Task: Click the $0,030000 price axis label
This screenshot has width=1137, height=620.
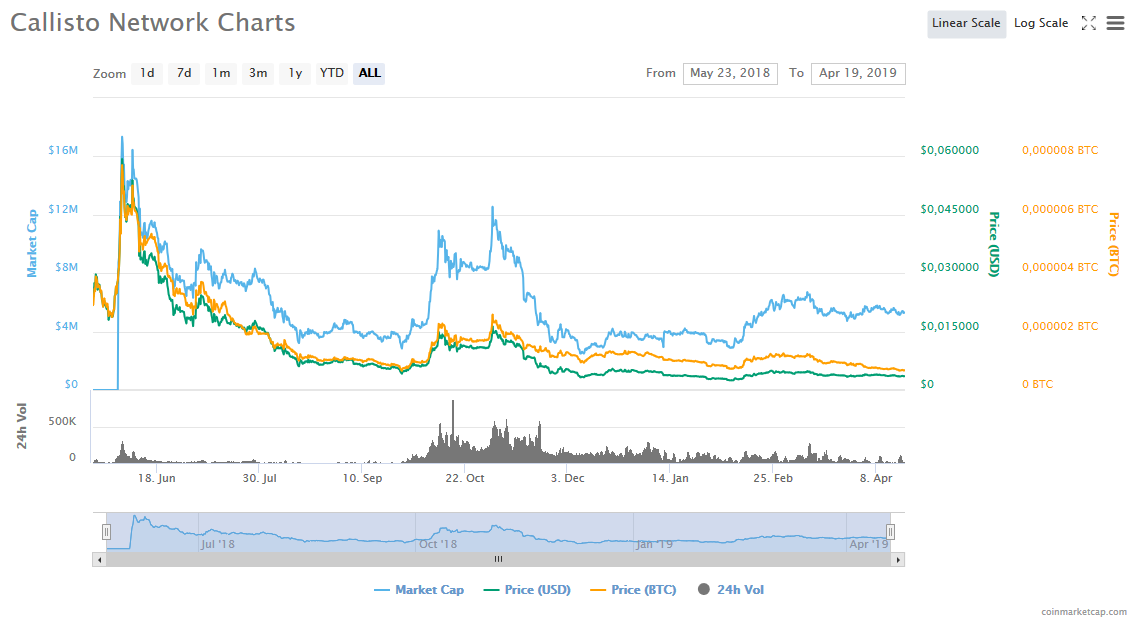Action: click(x=950, y=268)
